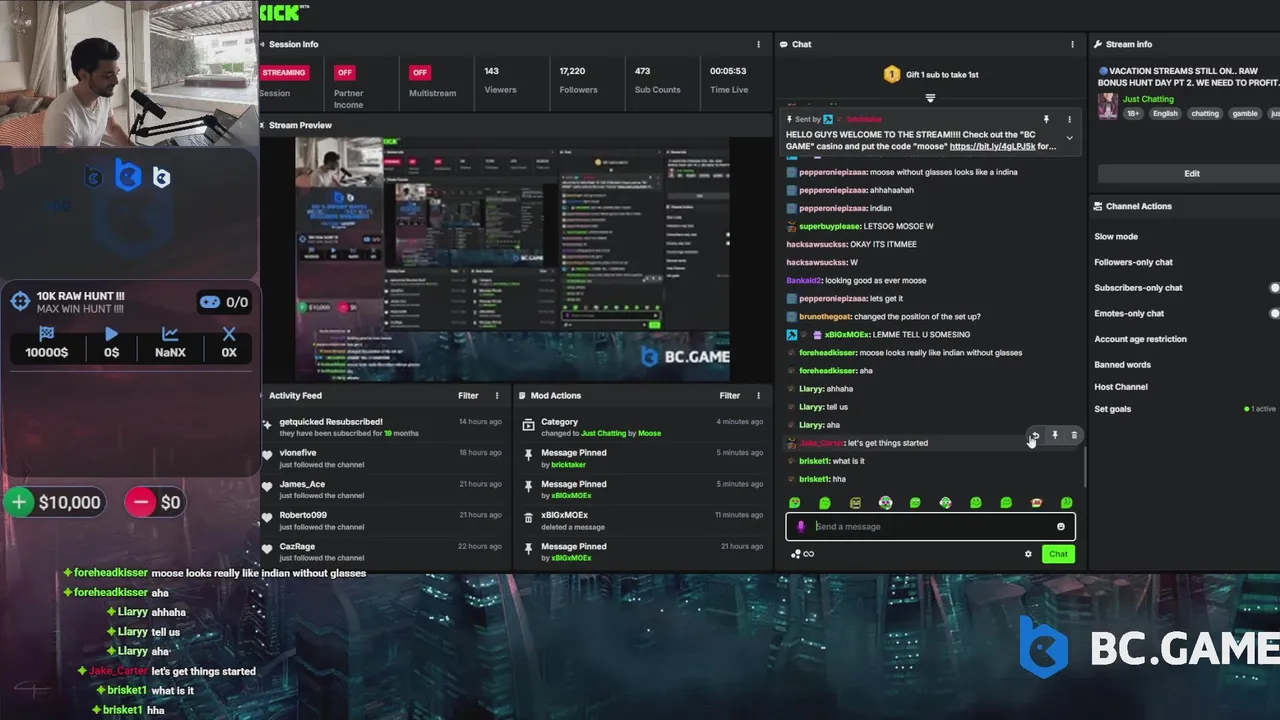This screenshot has height=720, width=1280.
Task: Click the English tag in Stream info
Action: pos(1165,113)
